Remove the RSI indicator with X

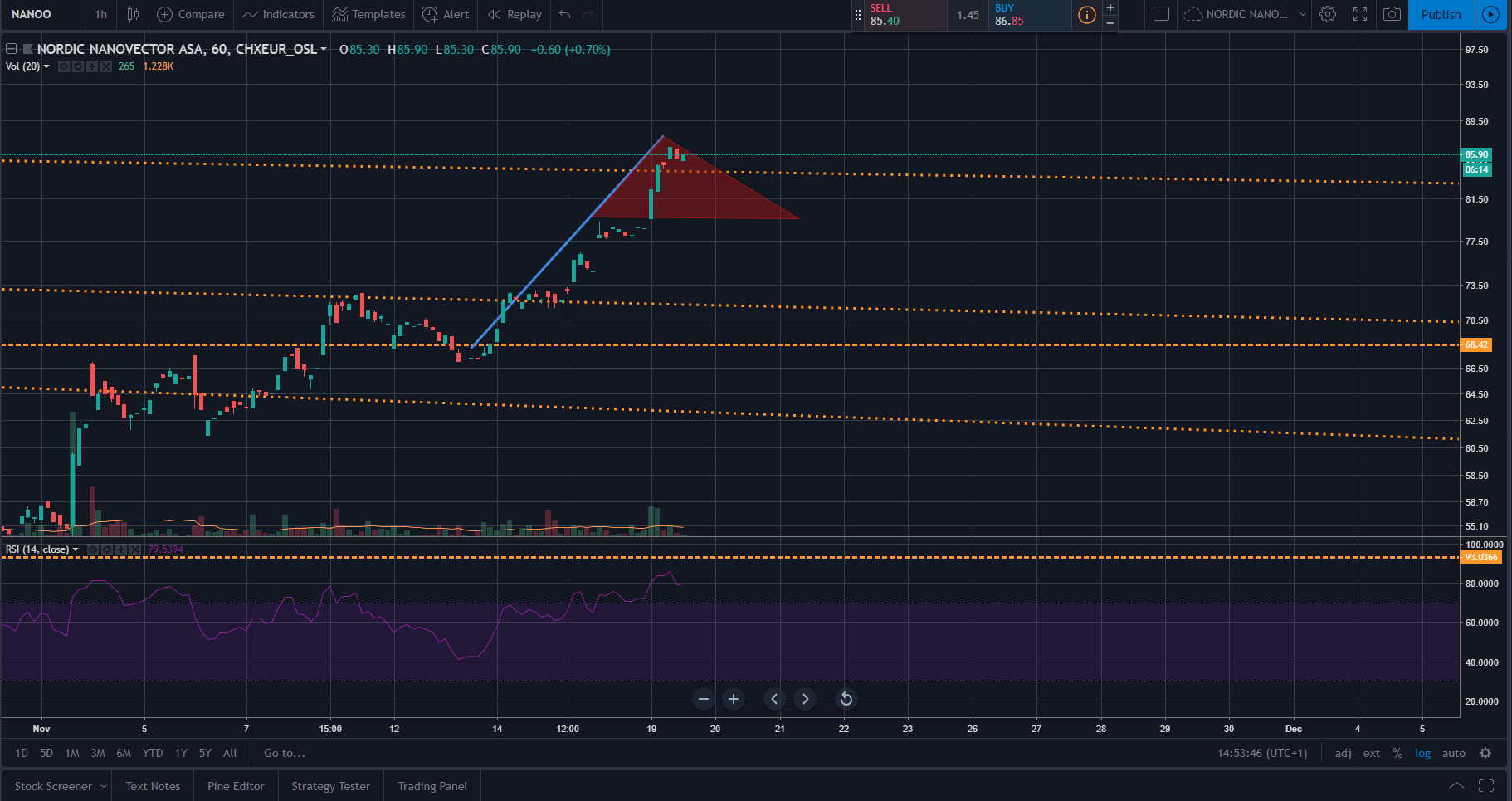[135, 549]
